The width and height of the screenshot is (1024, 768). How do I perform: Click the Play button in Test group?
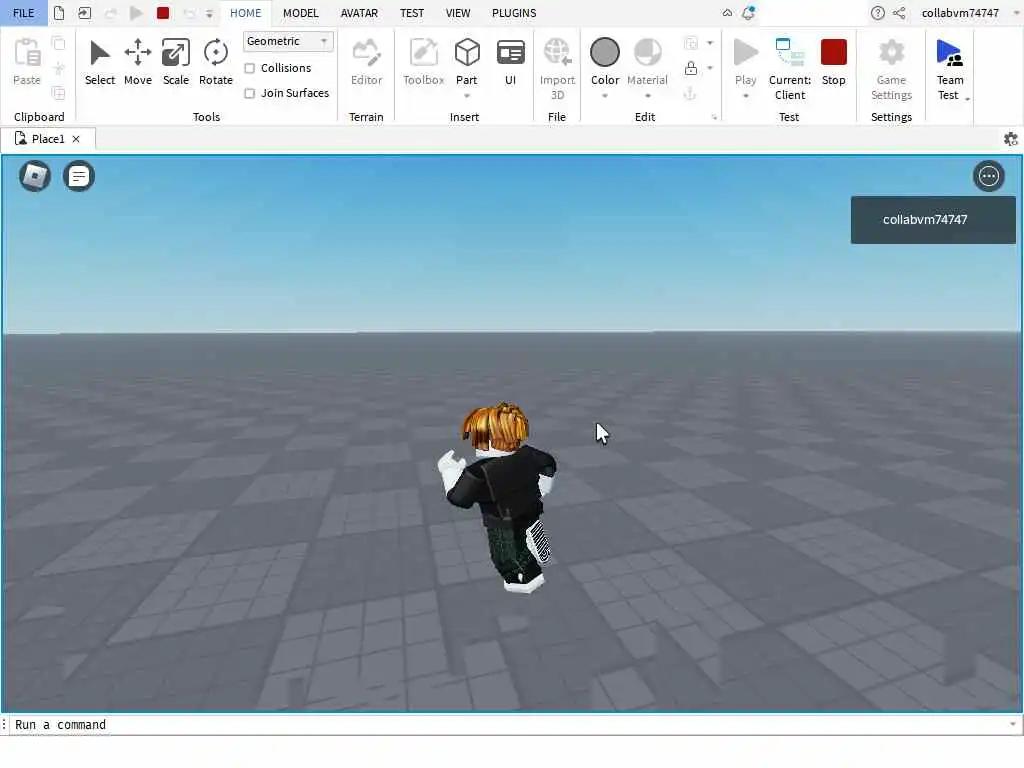[x=745, y=62]
